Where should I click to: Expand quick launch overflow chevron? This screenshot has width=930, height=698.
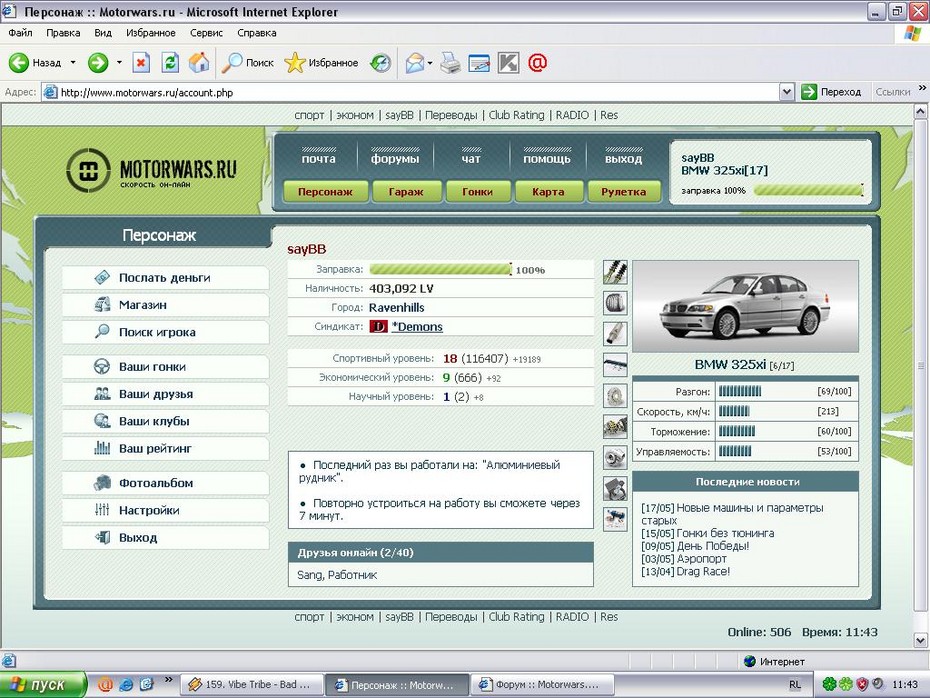coord(168,680)
